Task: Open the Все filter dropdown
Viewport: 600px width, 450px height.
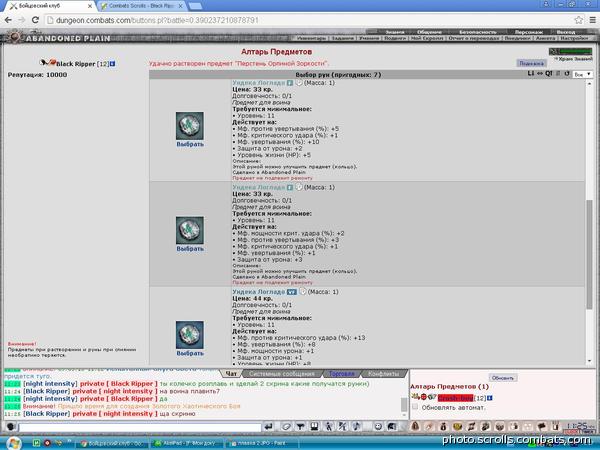Action: [582, 74]
